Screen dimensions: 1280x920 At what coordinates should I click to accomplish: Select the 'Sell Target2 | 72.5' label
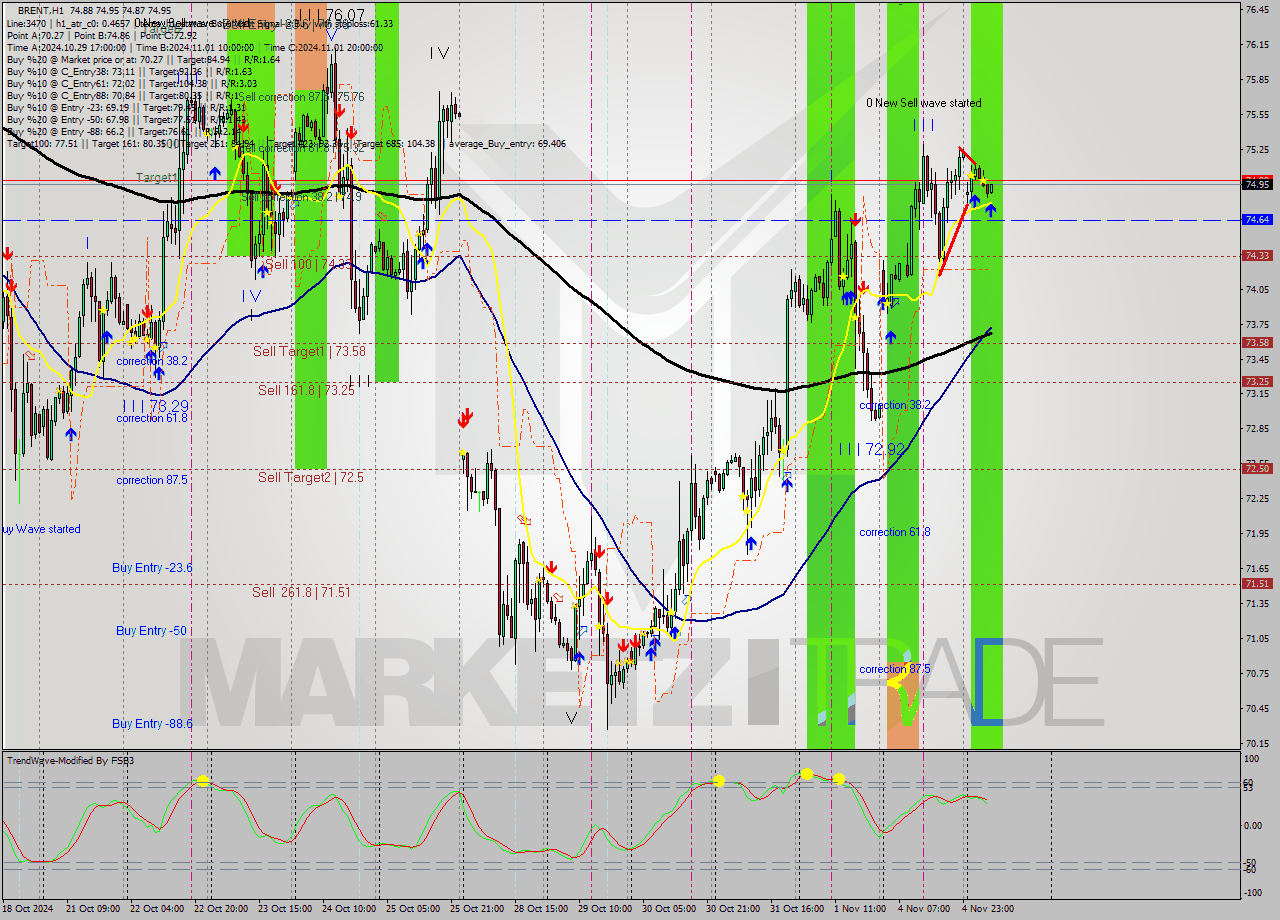pos(311,477)
